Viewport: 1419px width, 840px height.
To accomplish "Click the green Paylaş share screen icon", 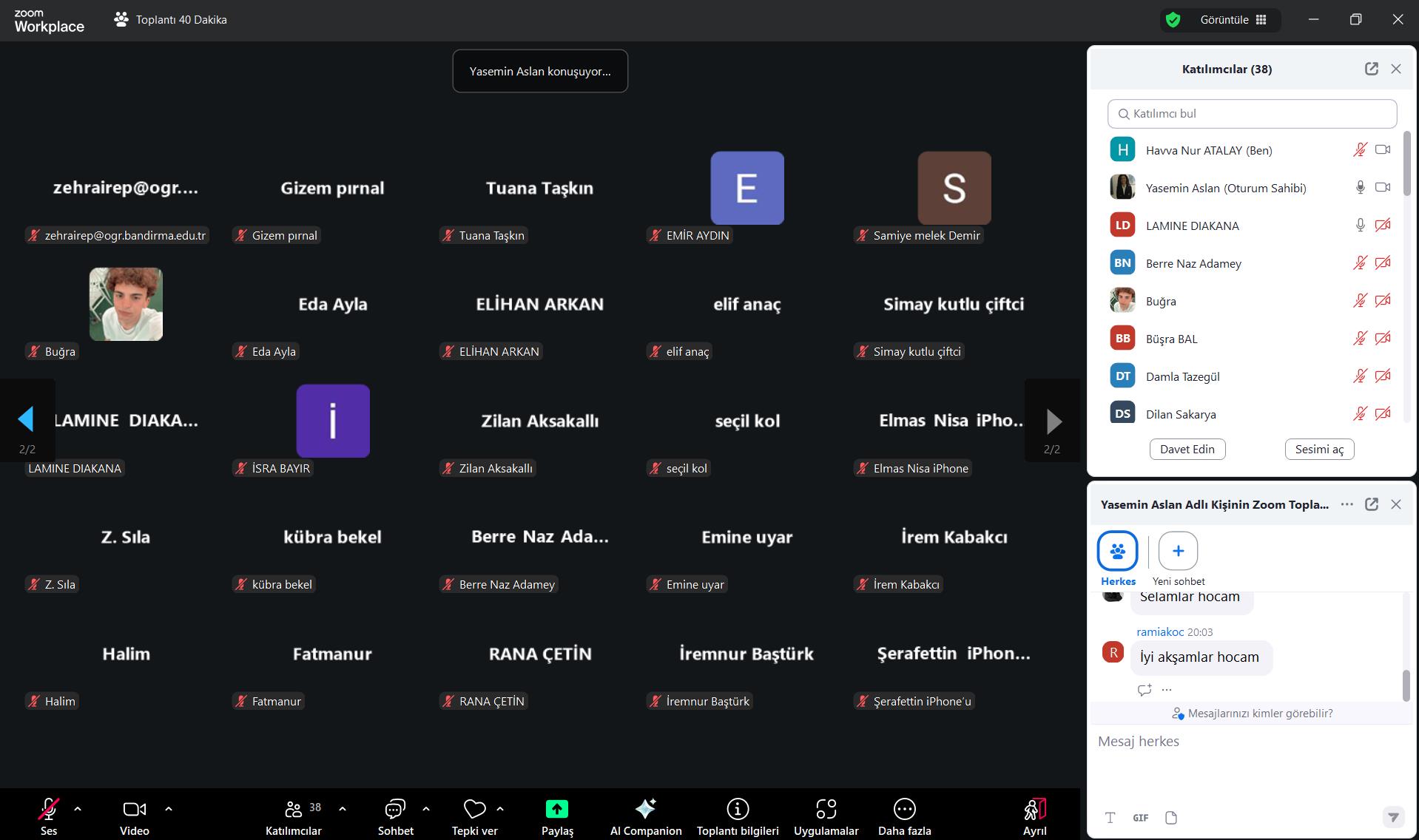I will pyautogui.click(x=556, y=810).
